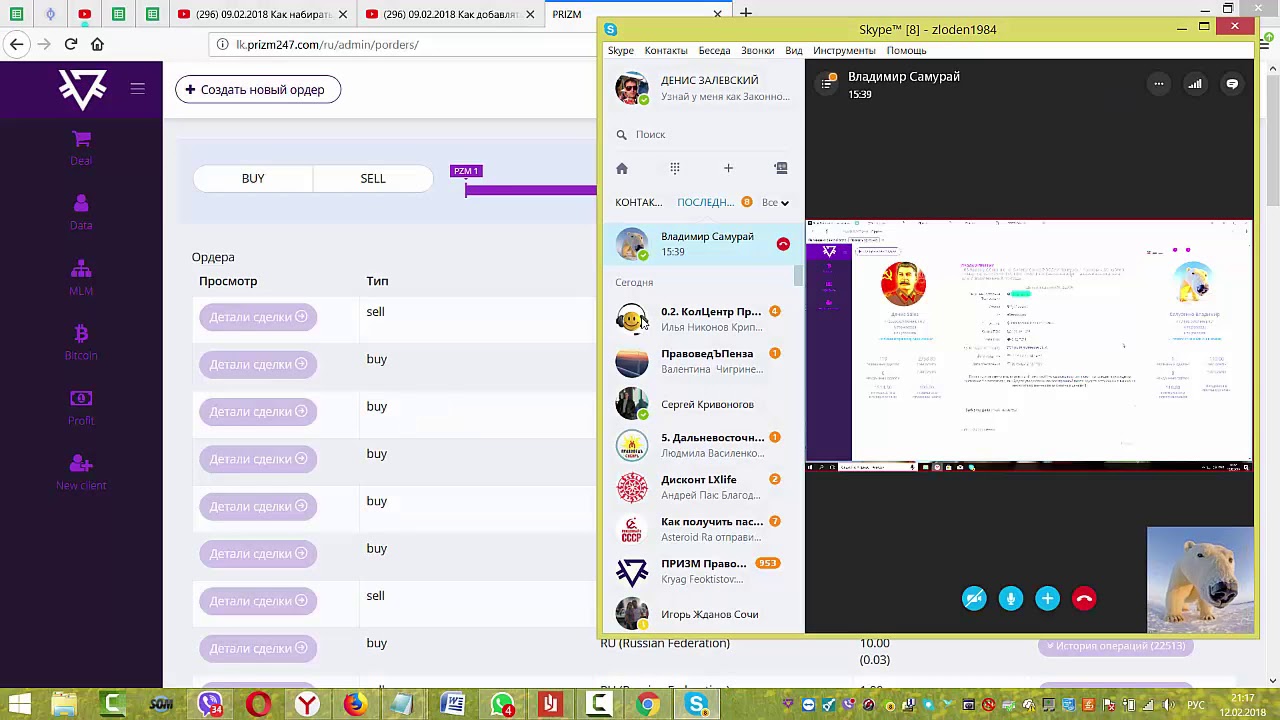Open Bitcoin icon in sidebar
This screenshot has width=1280, height=720.
(x=81, y=333)
